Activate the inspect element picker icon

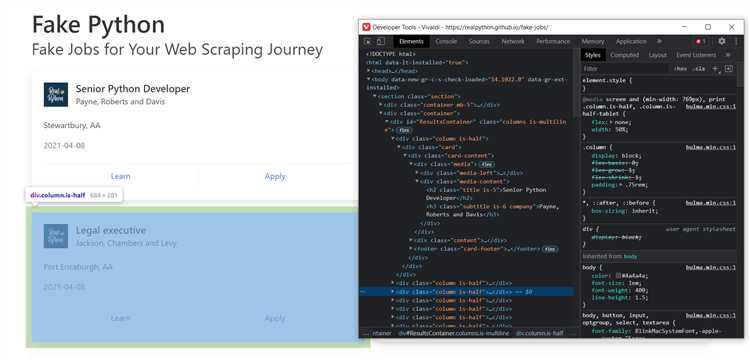coord(367,42)
